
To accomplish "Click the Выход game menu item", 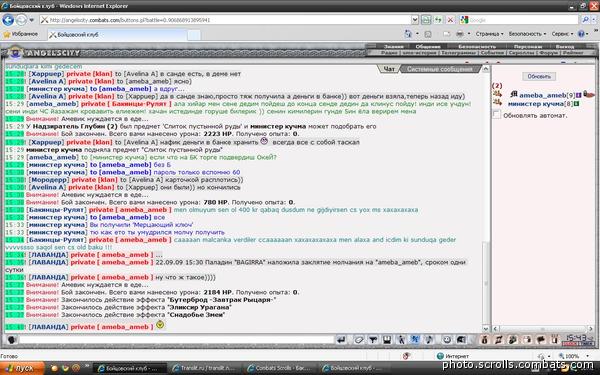I will coord(565,47).
